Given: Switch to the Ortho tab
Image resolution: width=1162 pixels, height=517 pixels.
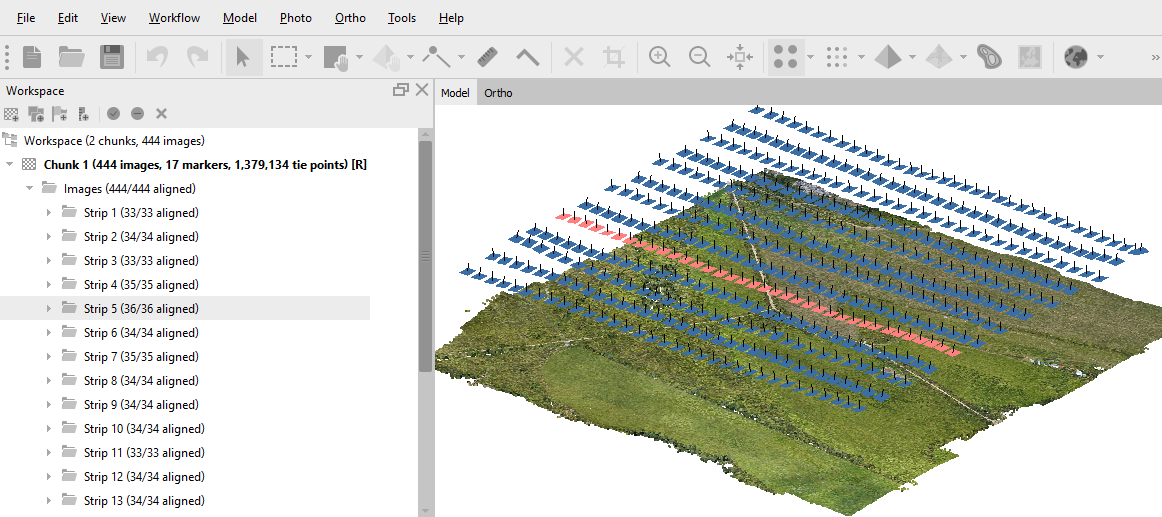Looking at the screenshot, I should pos(498,93).
